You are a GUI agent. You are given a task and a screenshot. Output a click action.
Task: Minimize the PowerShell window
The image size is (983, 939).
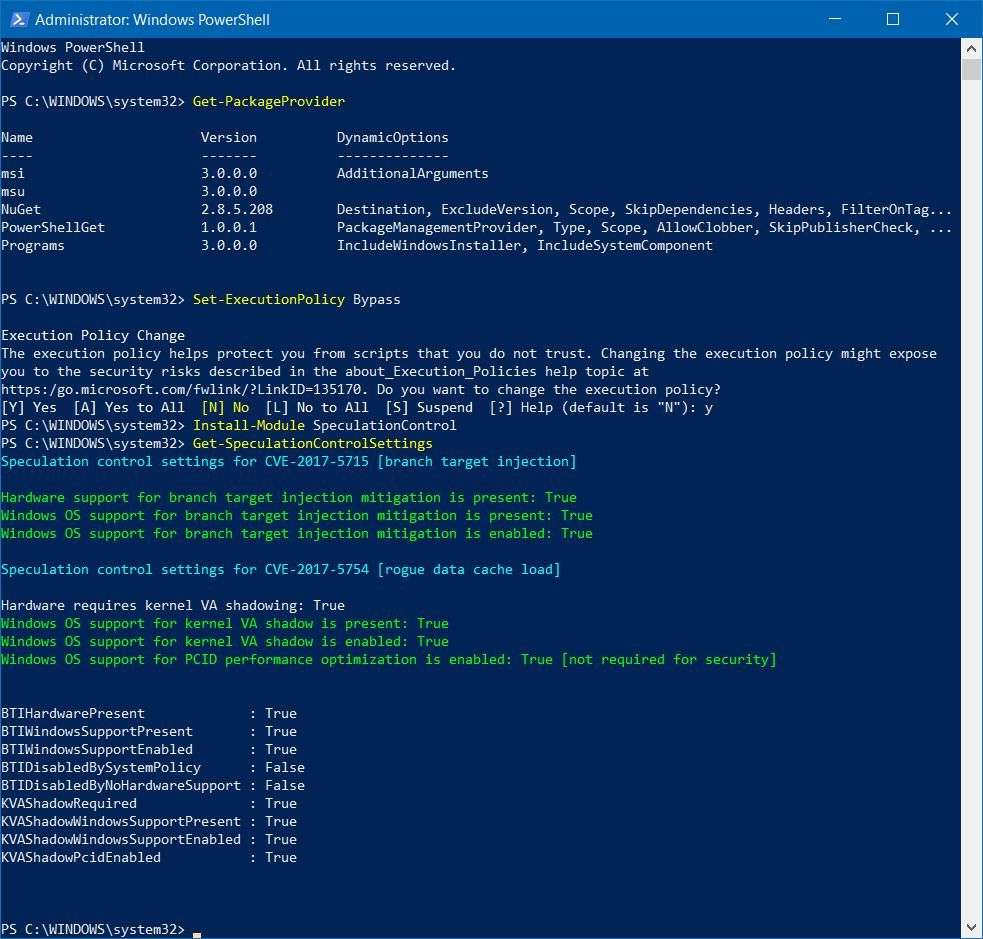(834, 19)
